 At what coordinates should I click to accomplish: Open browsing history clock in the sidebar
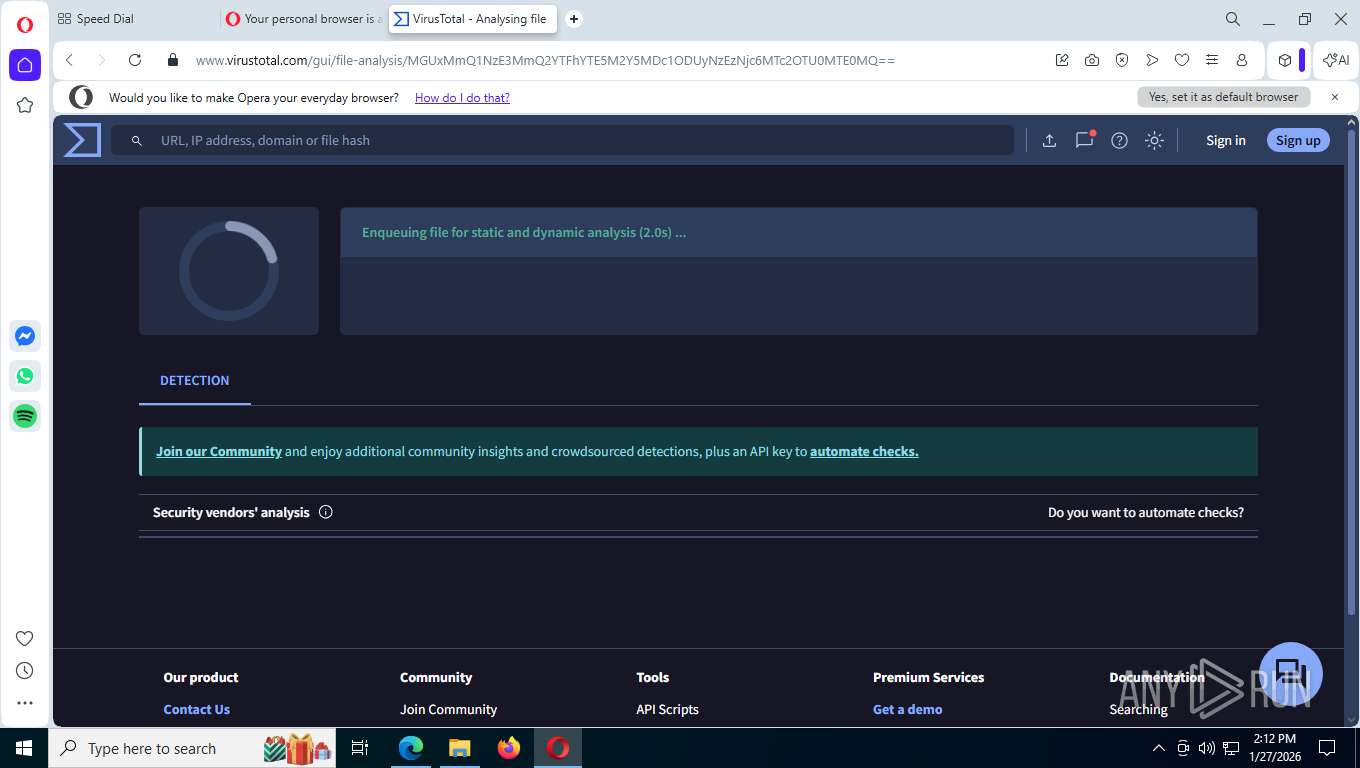pyautogui.click(x=25, y=671)
